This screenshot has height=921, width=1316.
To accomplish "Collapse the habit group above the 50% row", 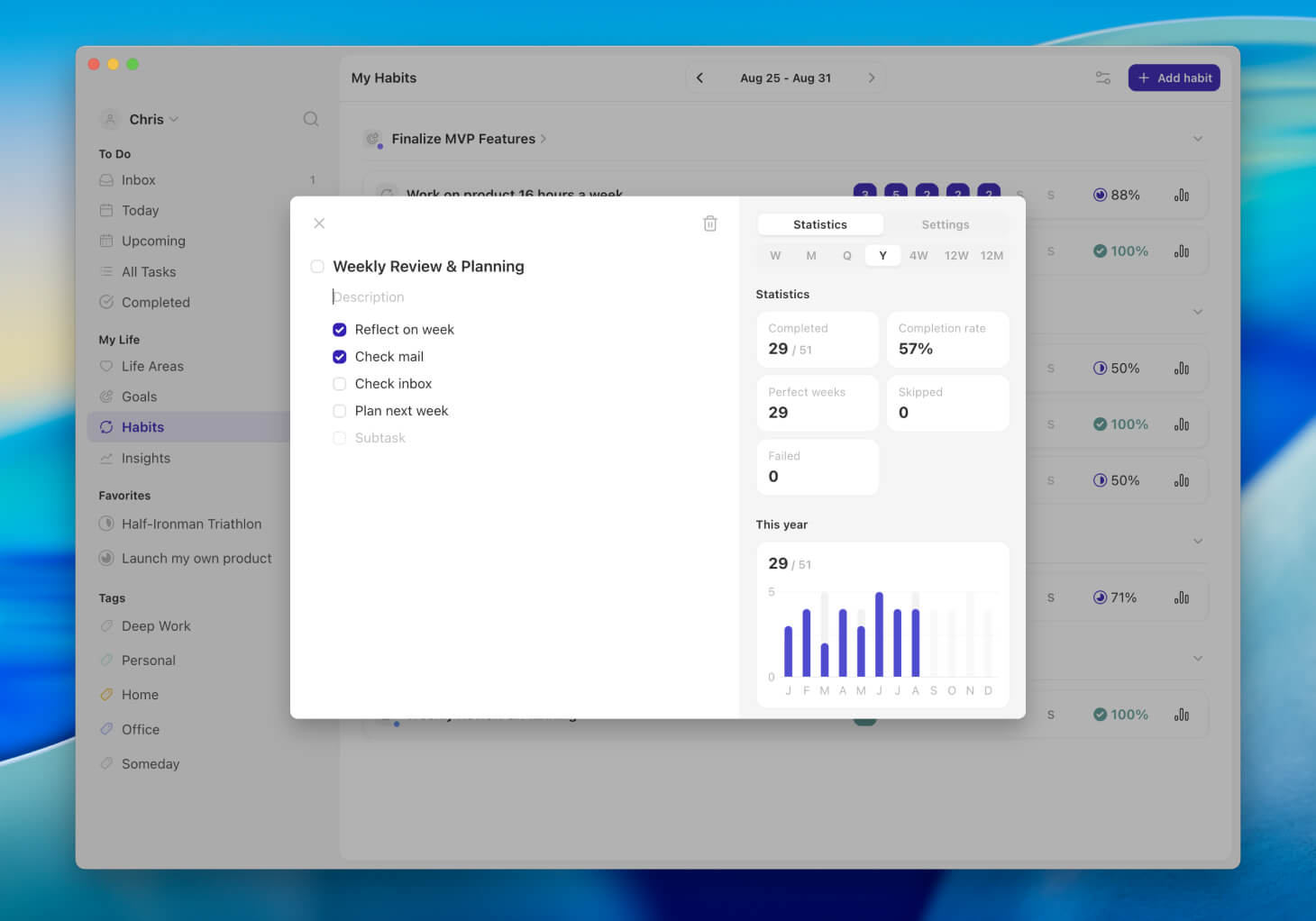I will click(x=1198, y=312).
